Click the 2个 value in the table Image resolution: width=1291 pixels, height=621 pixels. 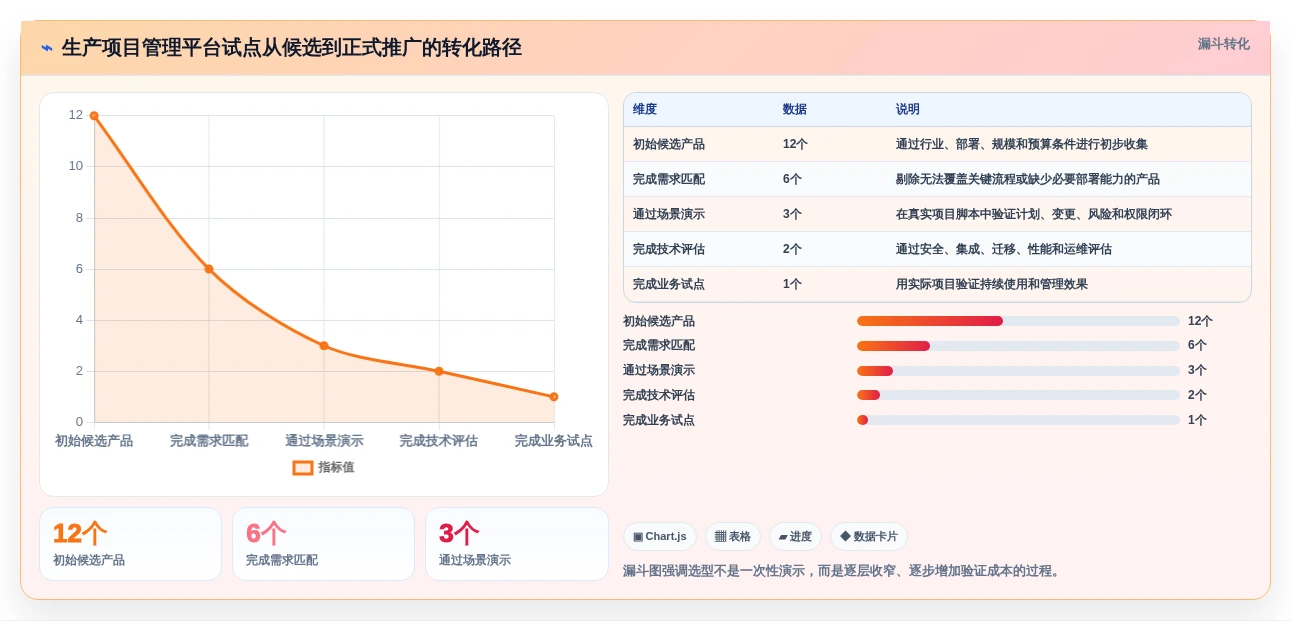[x=792, y=249]
